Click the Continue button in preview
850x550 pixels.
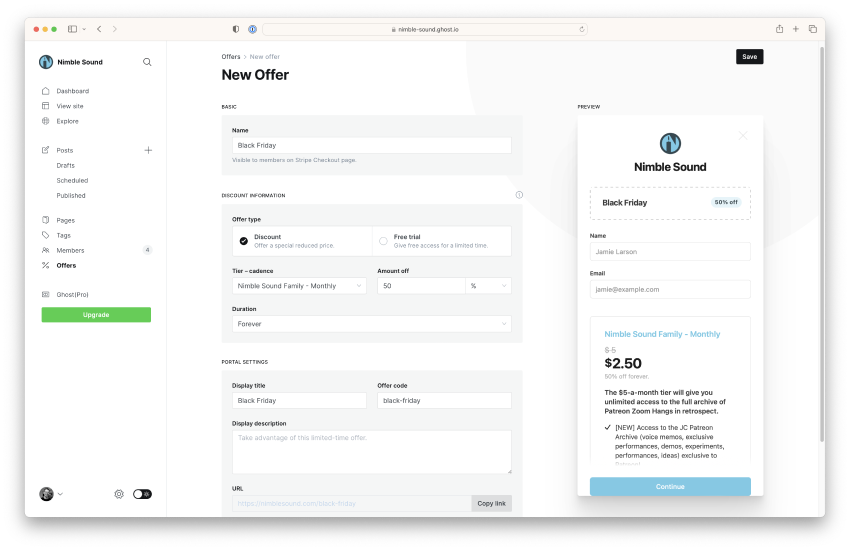pyautogui.click(x=670, y=487)
